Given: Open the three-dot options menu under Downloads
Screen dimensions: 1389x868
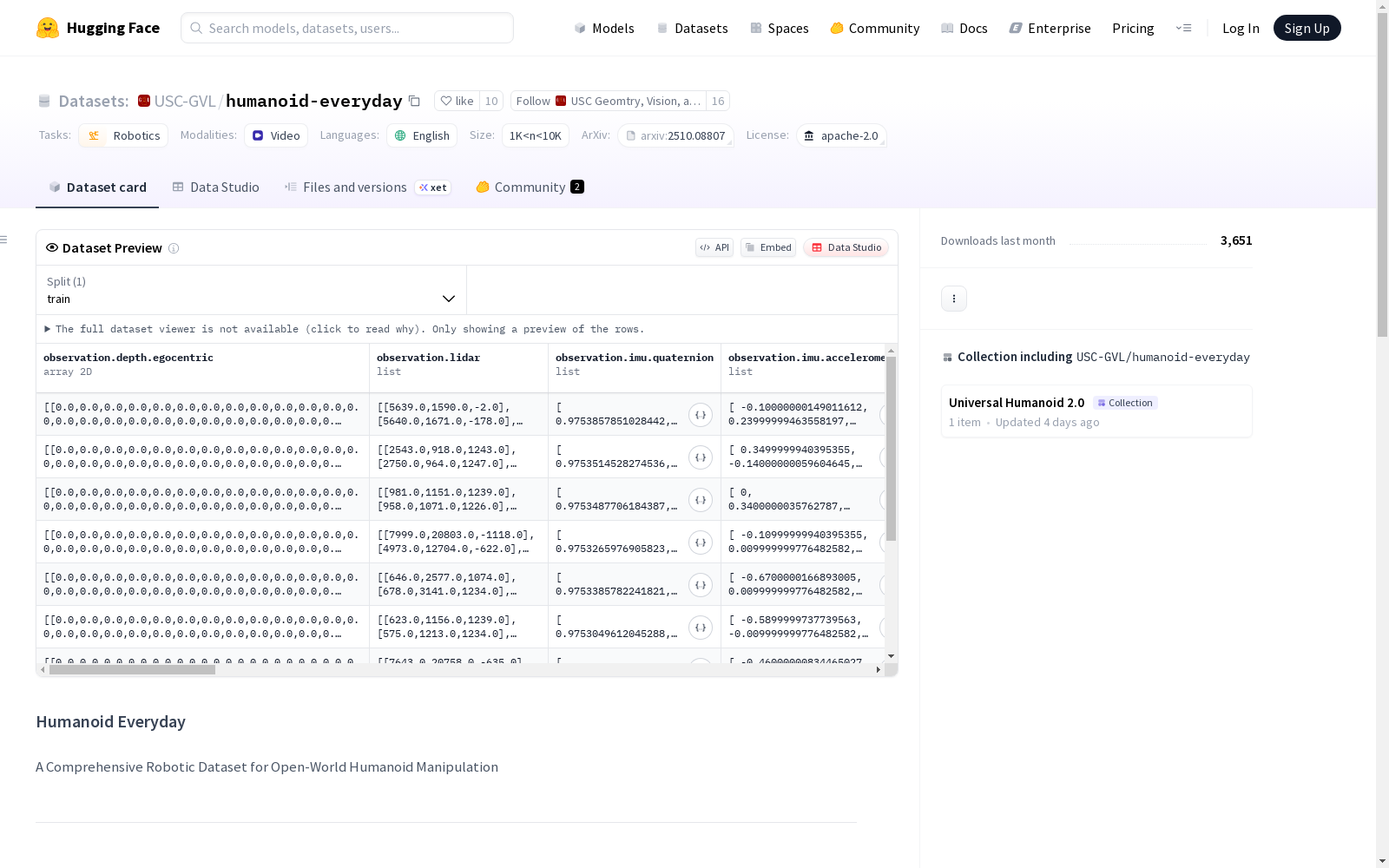Looking at the screenshot, I should [x=954, y=299].
